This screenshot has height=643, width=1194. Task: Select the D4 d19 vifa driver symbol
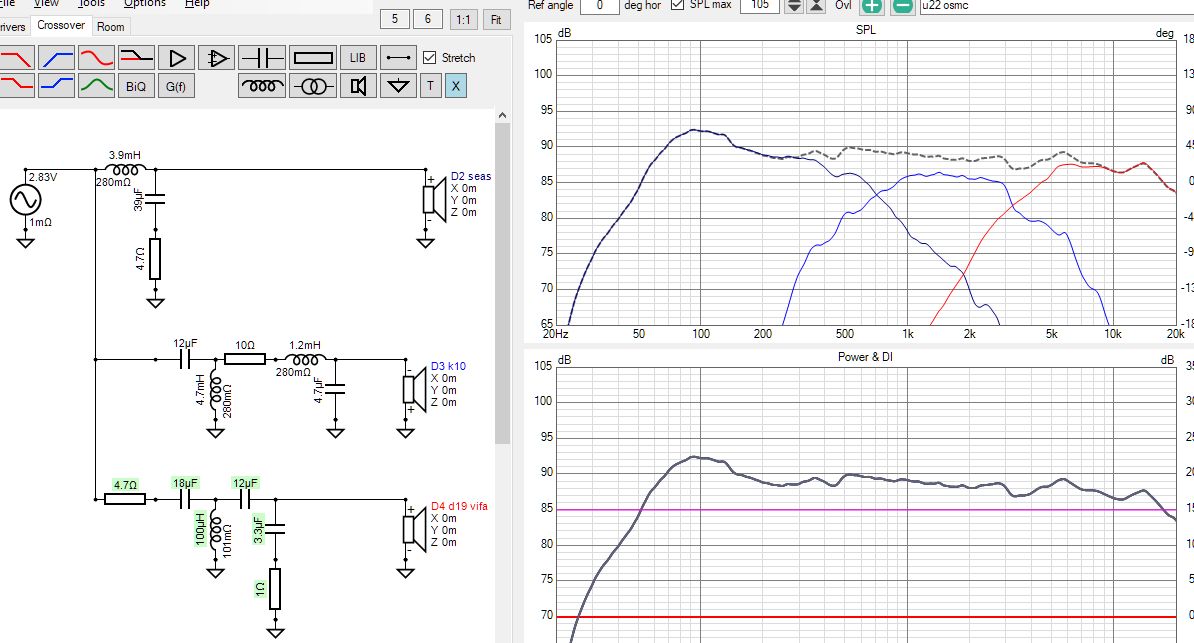click(413, 529)
